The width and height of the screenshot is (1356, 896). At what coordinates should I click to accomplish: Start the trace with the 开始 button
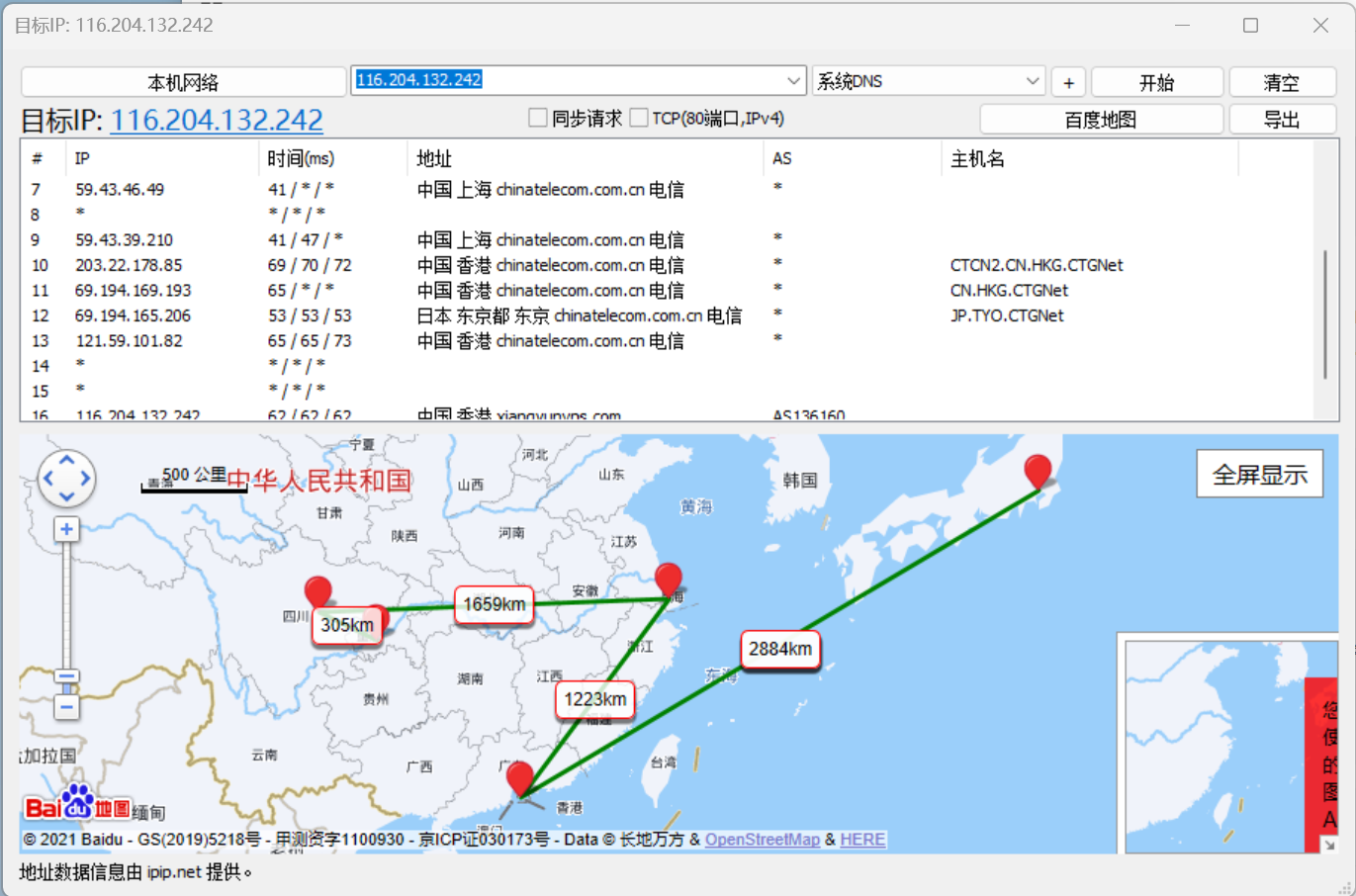(1156, 82)
